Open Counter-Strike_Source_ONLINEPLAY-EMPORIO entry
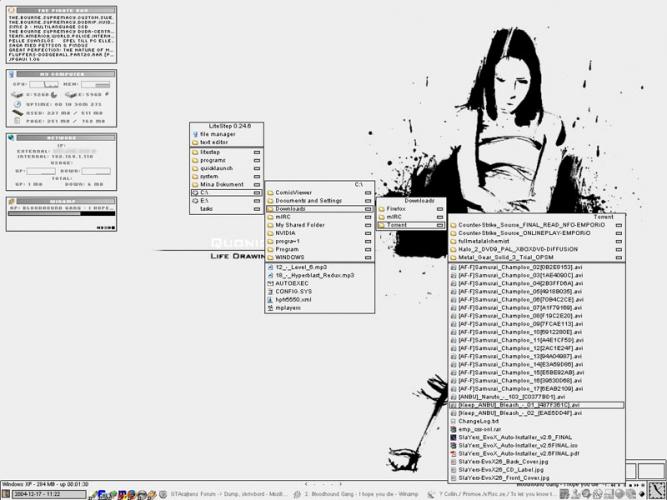The height and width of the screenshot is (500, 667). pyautogui.click(x=536, y=233)
